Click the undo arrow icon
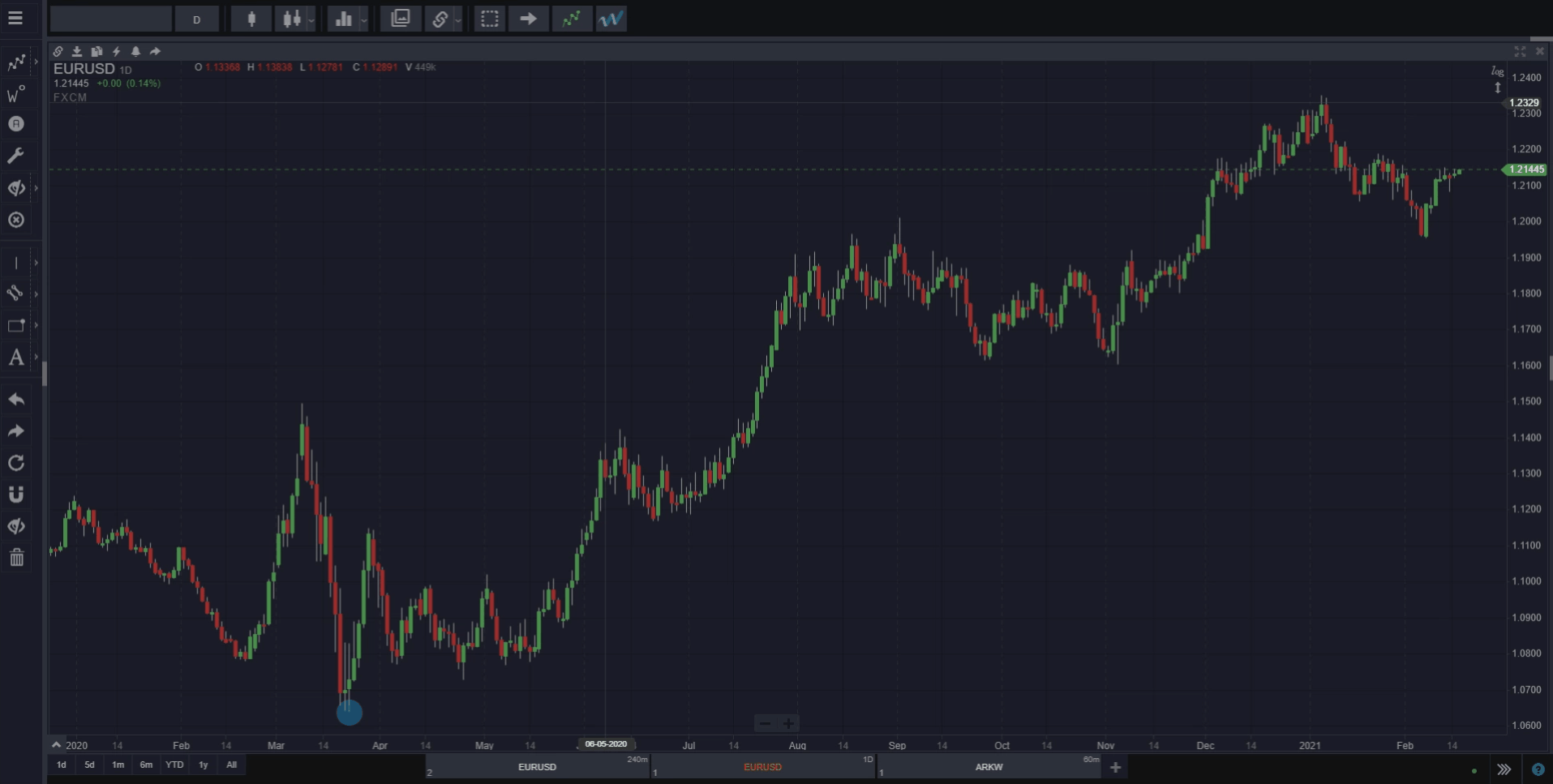 pos(16,399)
